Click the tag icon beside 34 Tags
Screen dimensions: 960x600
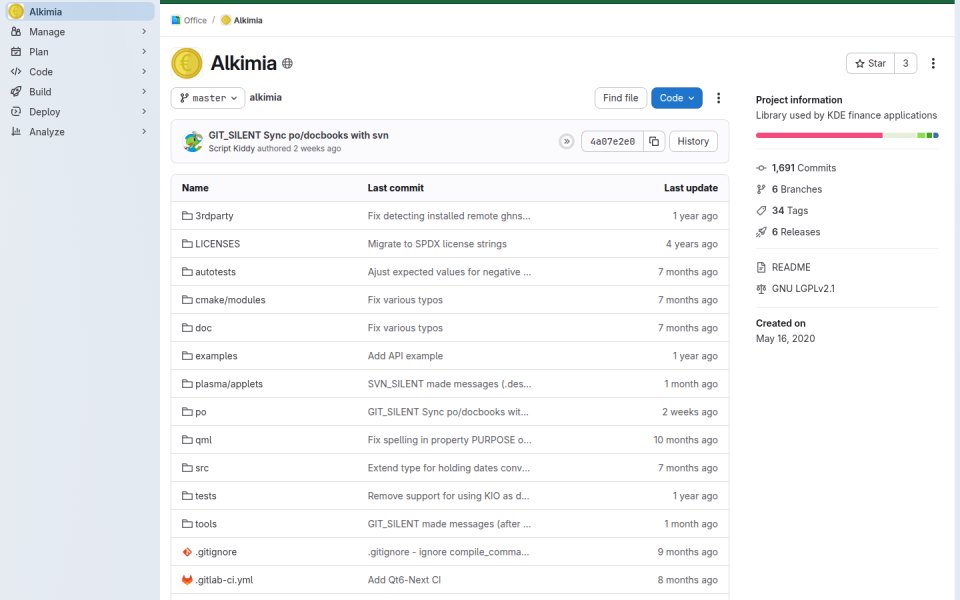[761, 211]
